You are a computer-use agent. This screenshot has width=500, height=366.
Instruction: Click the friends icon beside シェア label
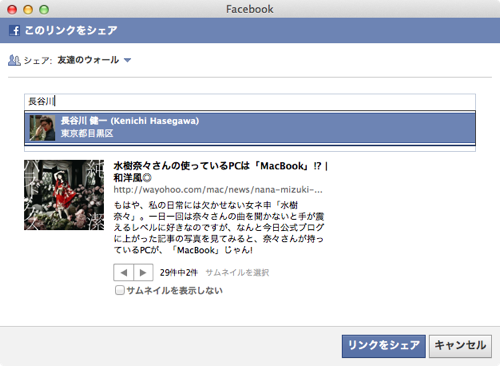click(14, 60)
